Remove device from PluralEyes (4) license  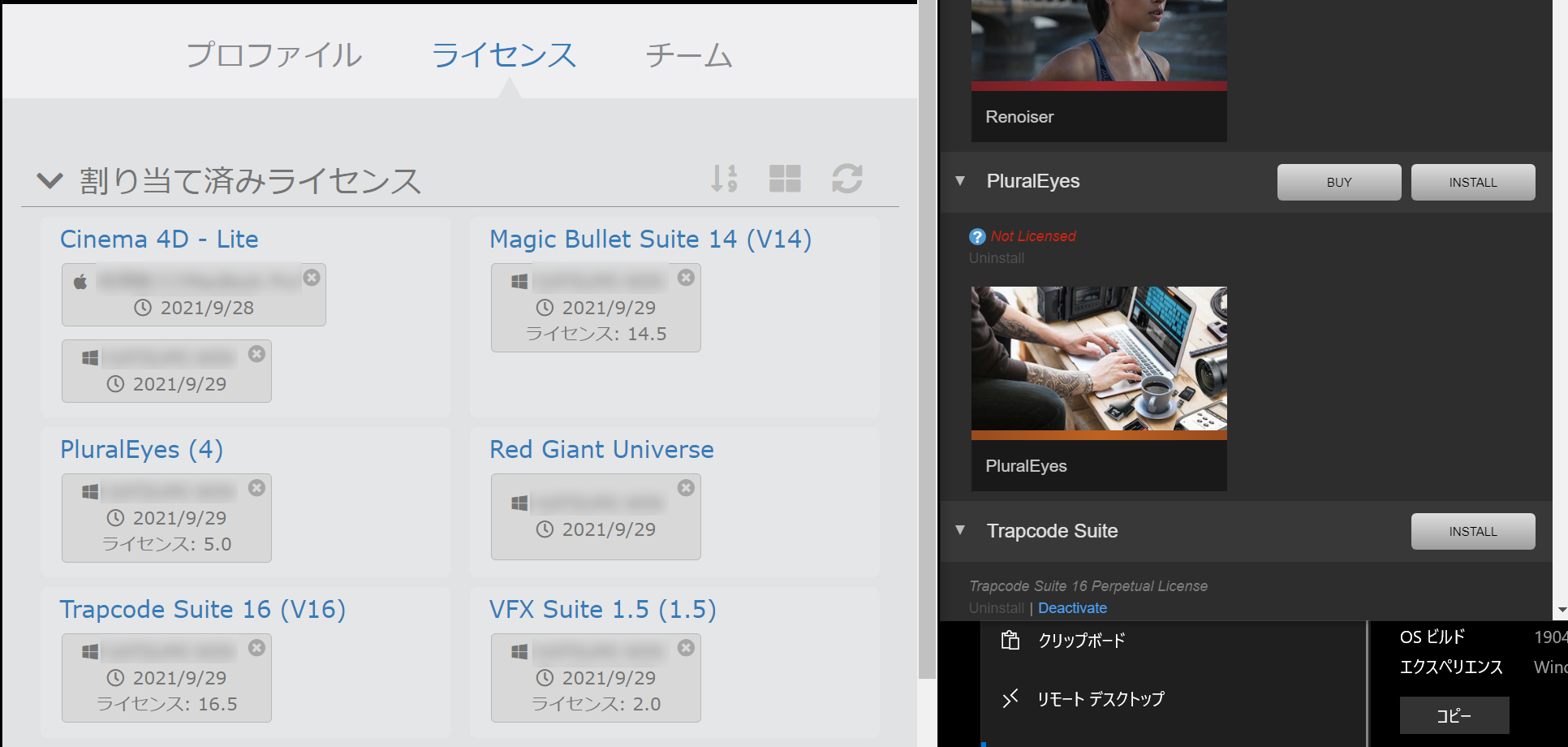coord(256,488)
